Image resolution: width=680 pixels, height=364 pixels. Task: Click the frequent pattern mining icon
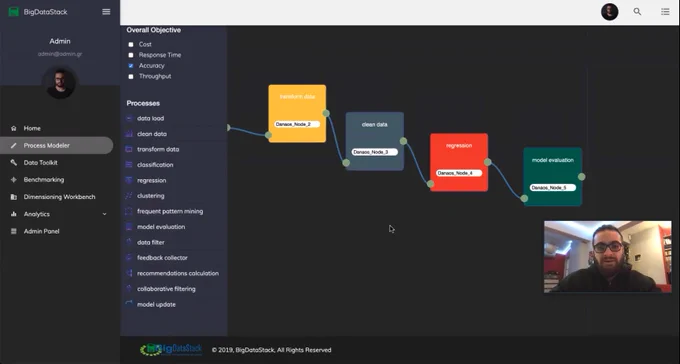coord(129,211)
